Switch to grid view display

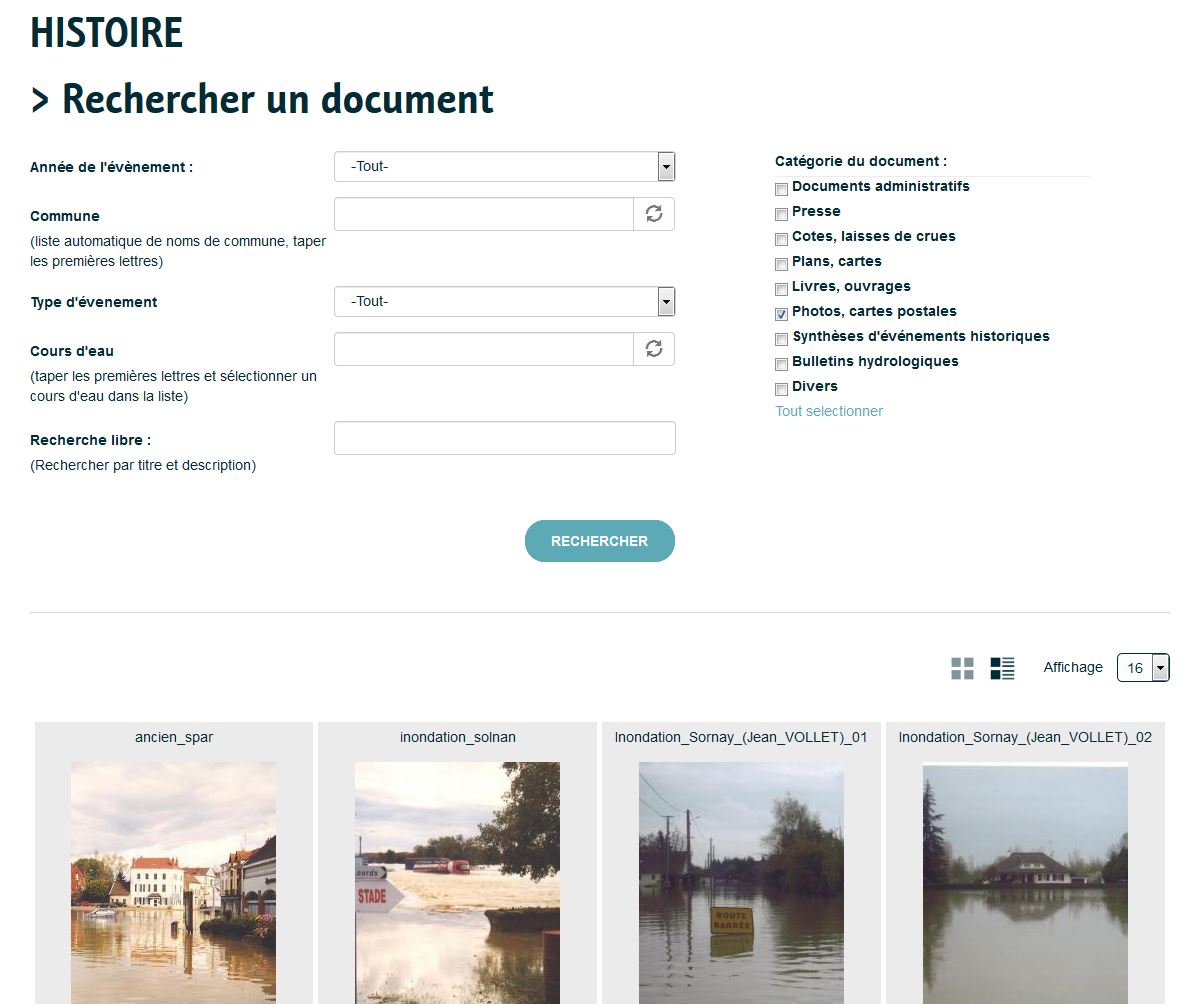pos(962,669)
